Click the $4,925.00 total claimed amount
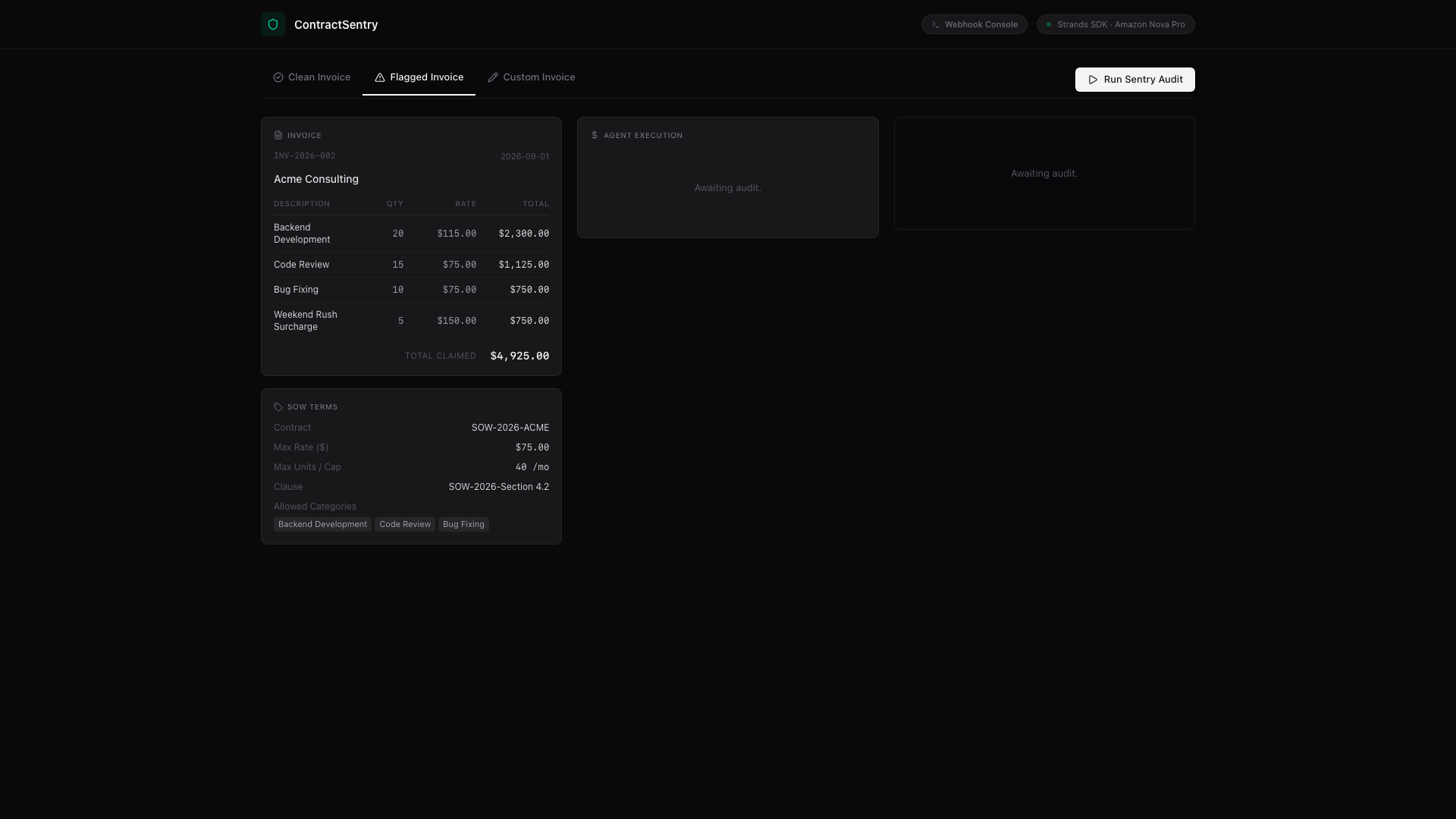 [519, 356]
